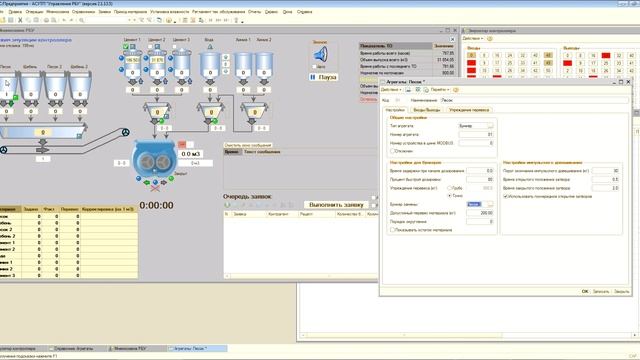Screen dimensions: 640x360
Task: Open the Справочники menu
Action: pos(83,12)
